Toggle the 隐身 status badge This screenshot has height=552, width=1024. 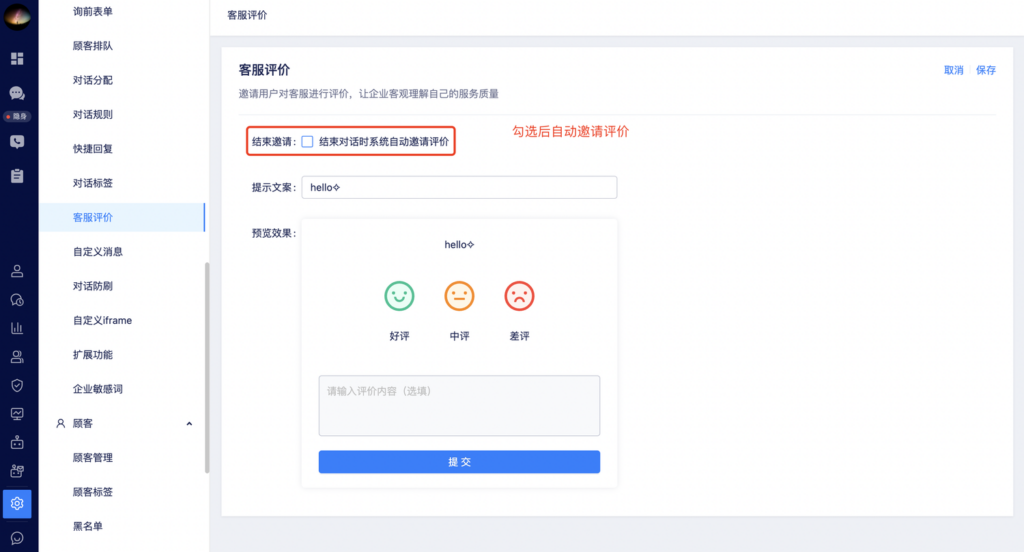pos(17,117)
